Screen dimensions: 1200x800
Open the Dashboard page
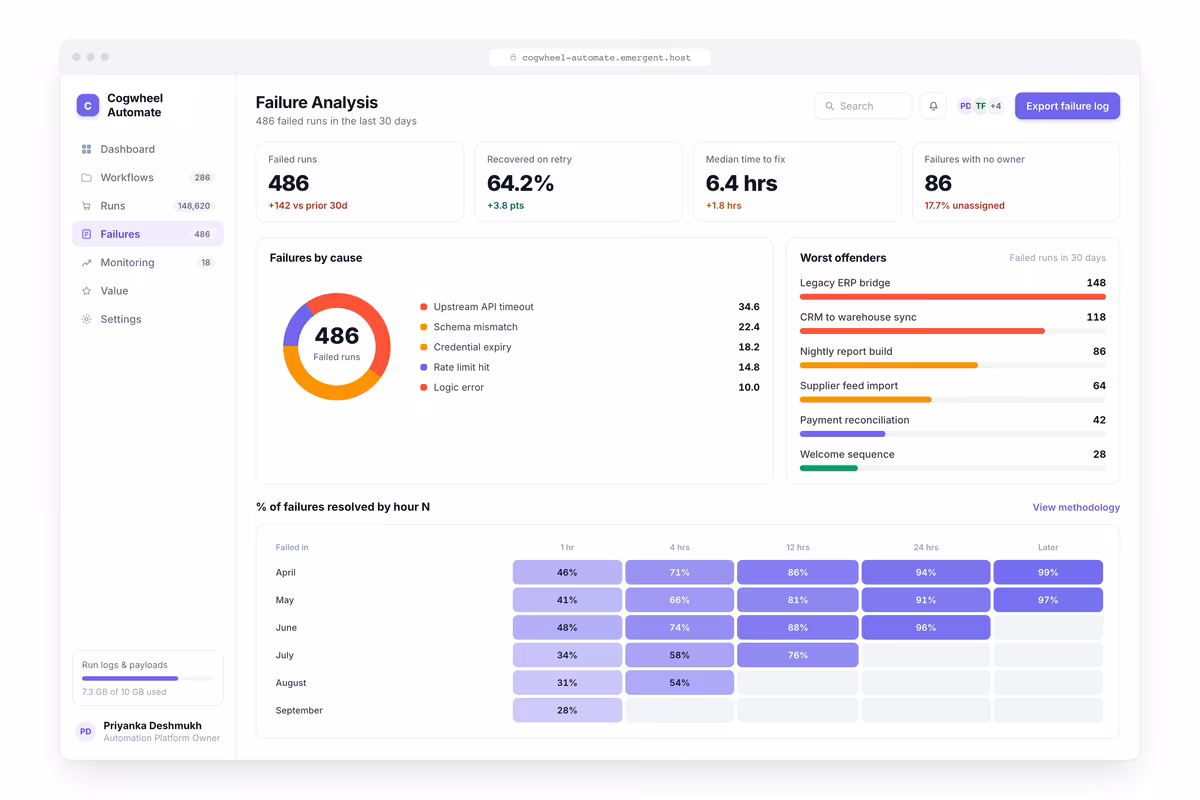point(148,149)
